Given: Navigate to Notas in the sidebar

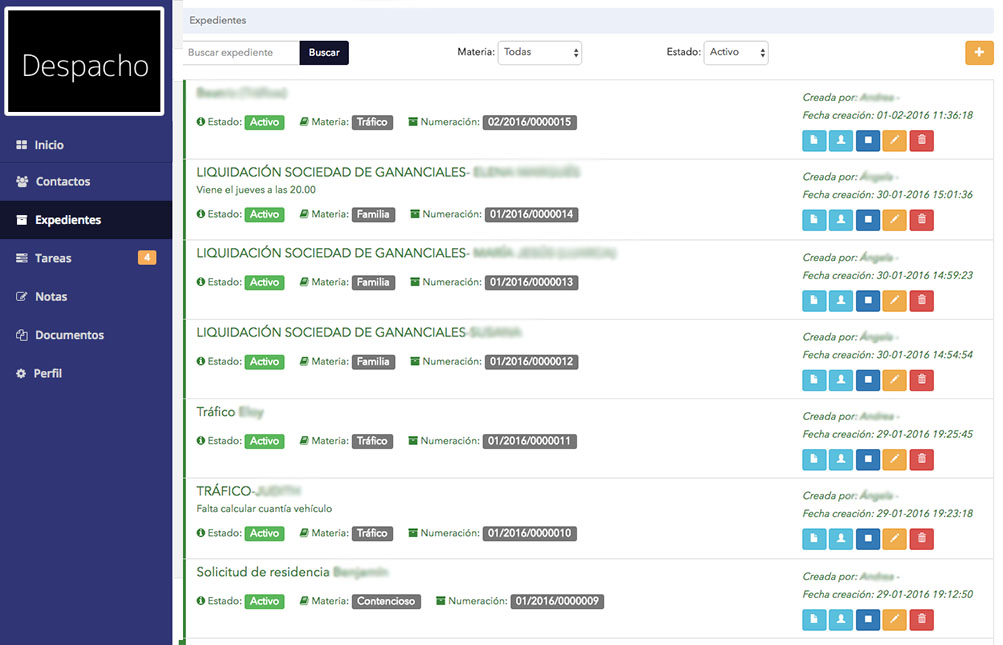Looking at the screenshot, I should 51,297.
